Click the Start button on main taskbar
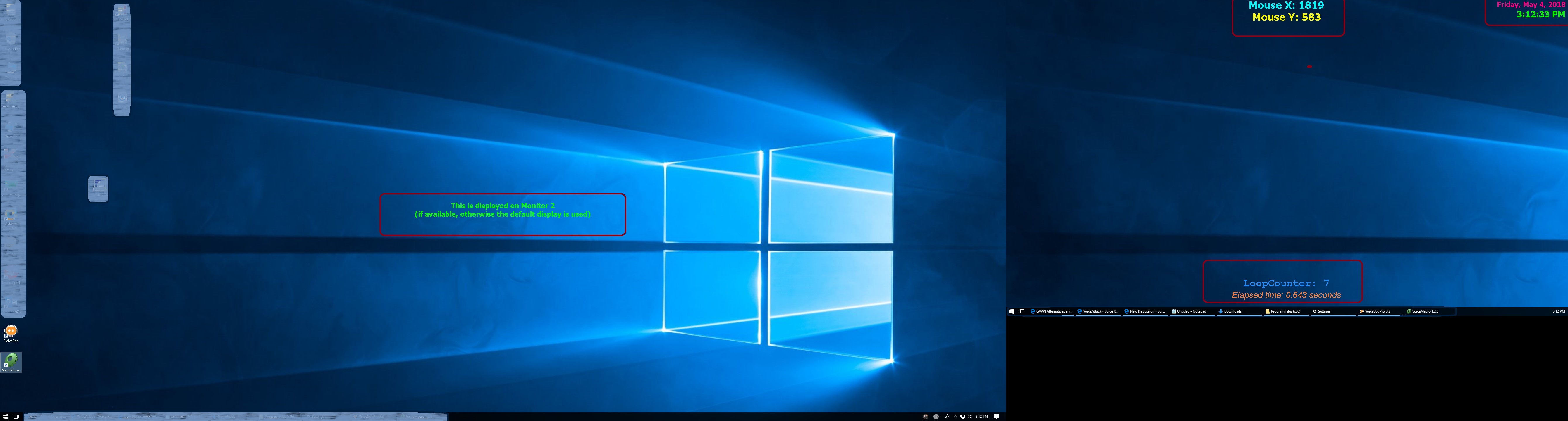 tap(6, 417)
